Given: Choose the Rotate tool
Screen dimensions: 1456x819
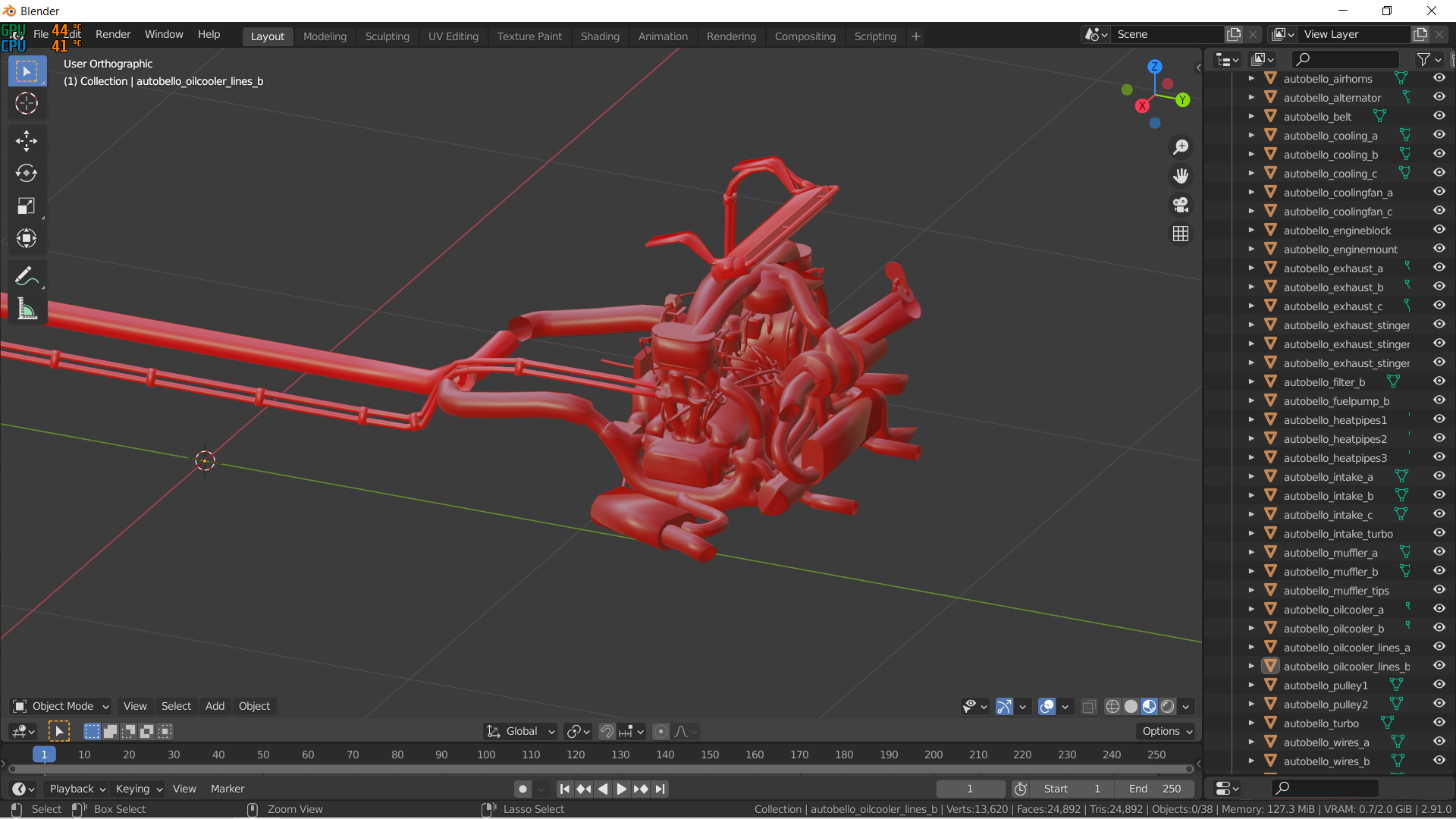Looking at the screenshot, I should pyautogui.click(x=27, y=173).
